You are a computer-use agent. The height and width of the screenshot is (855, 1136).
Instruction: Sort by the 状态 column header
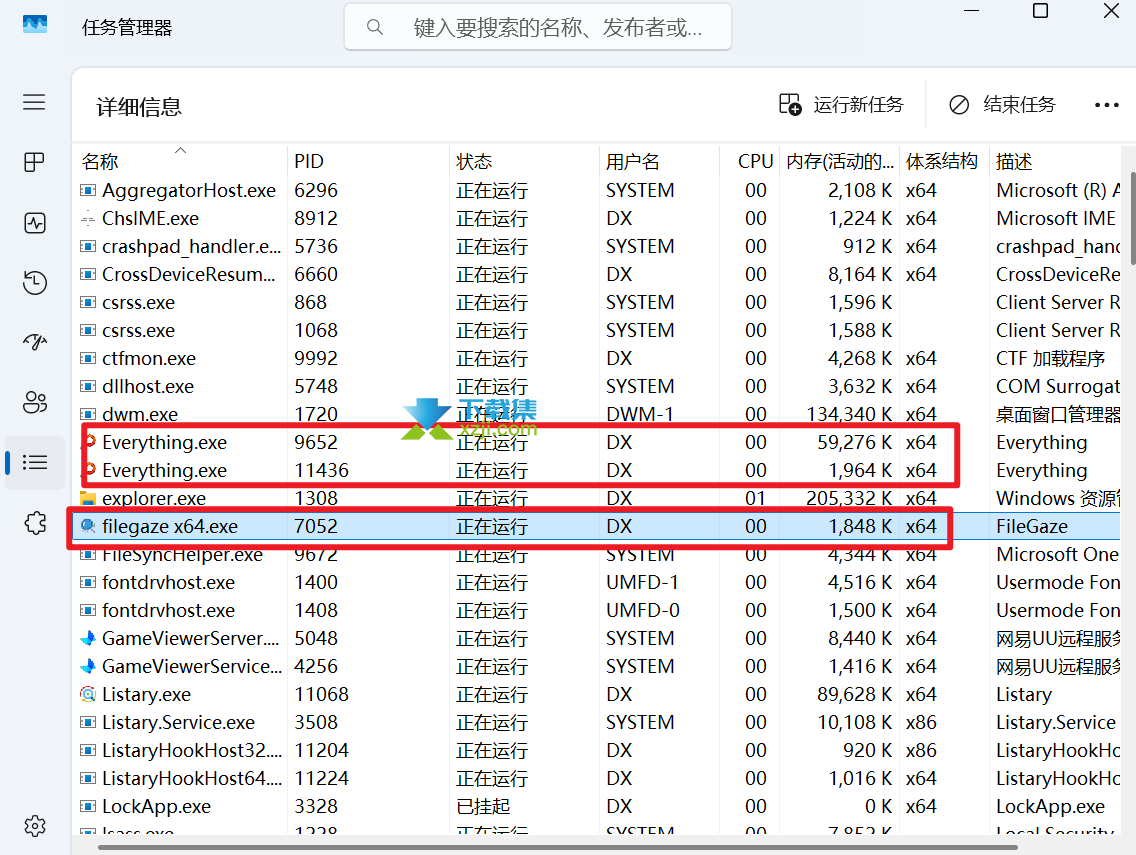point(474,162)
